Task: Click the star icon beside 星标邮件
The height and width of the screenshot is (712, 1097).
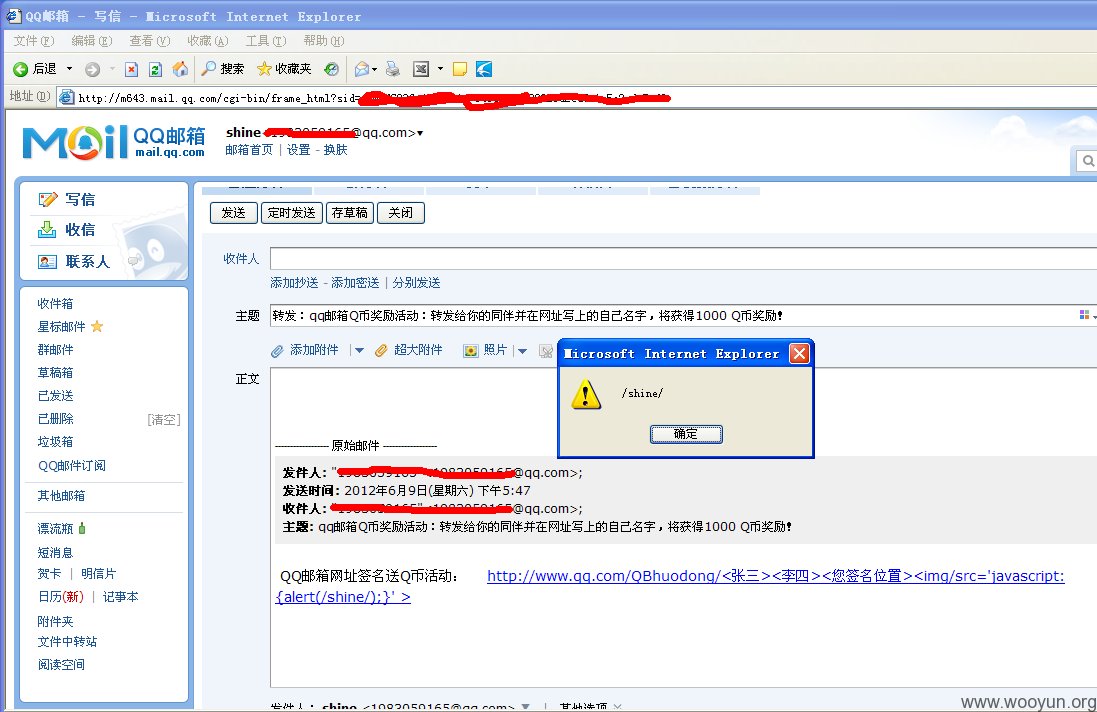Action: (x=97, y=326)
